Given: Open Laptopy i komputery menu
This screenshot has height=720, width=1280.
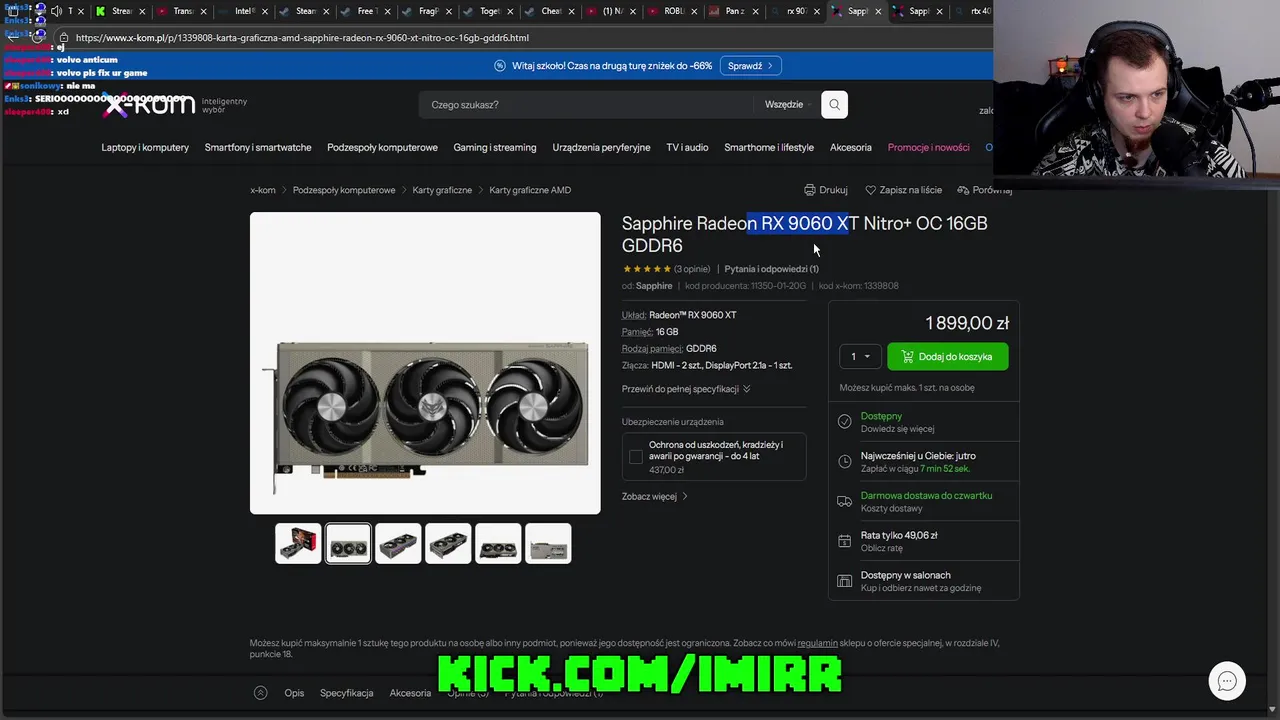Looking at the screenshot, I should [x=145, y=147].
